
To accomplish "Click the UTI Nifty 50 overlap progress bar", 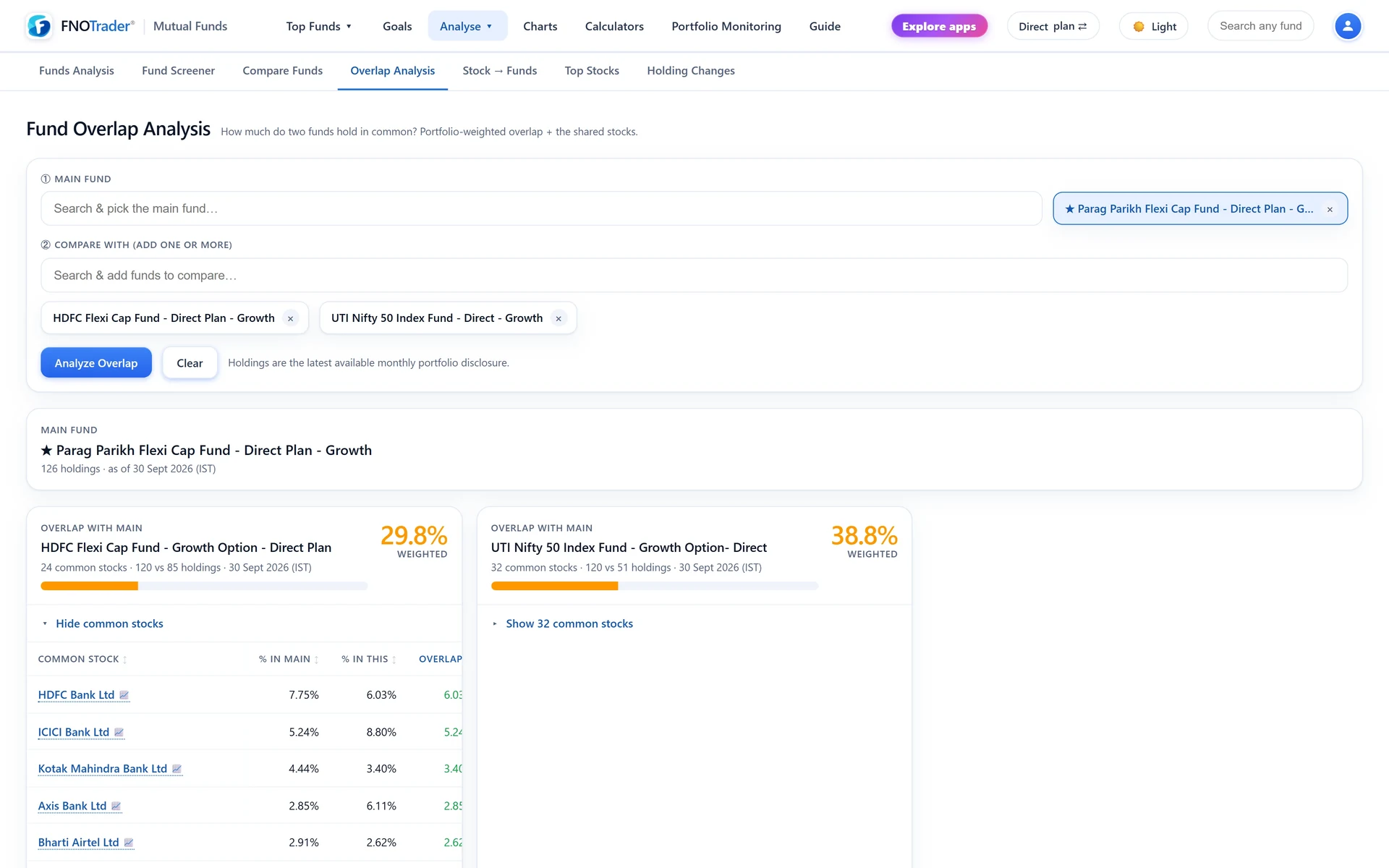I will pos(654,586).
